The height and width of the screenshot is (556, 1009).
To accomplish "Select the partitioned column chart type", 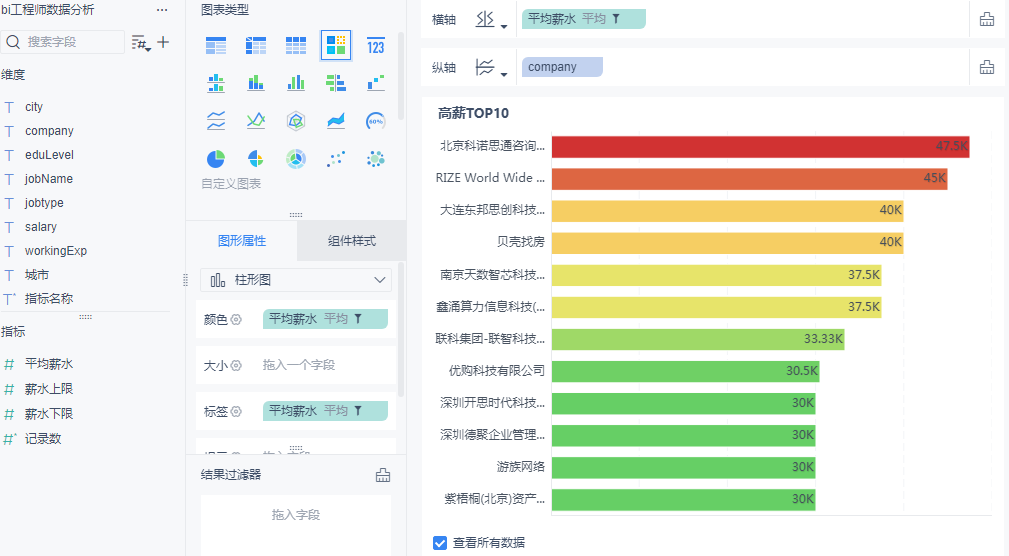I will pos(216,83).
